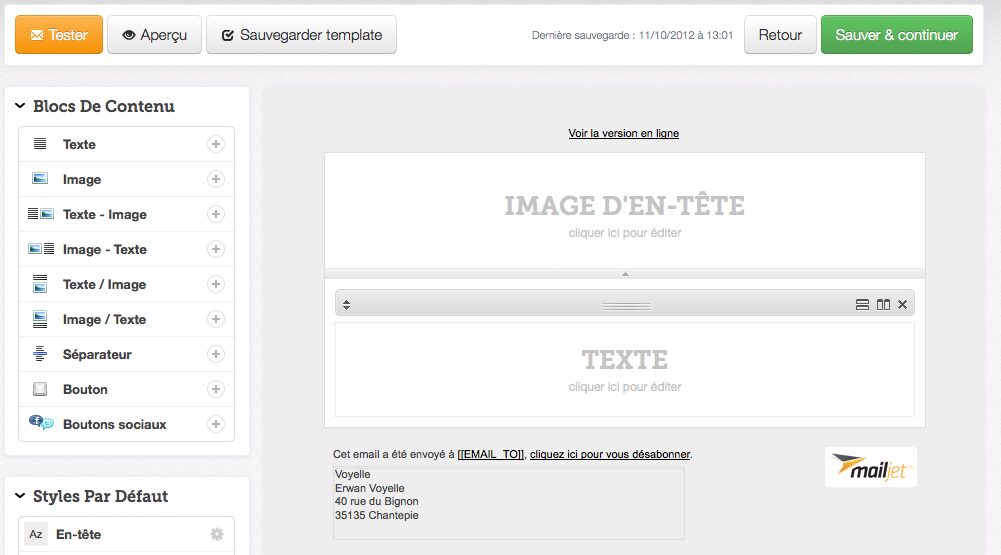Open the Aperçu preview button

pos(154,35)
